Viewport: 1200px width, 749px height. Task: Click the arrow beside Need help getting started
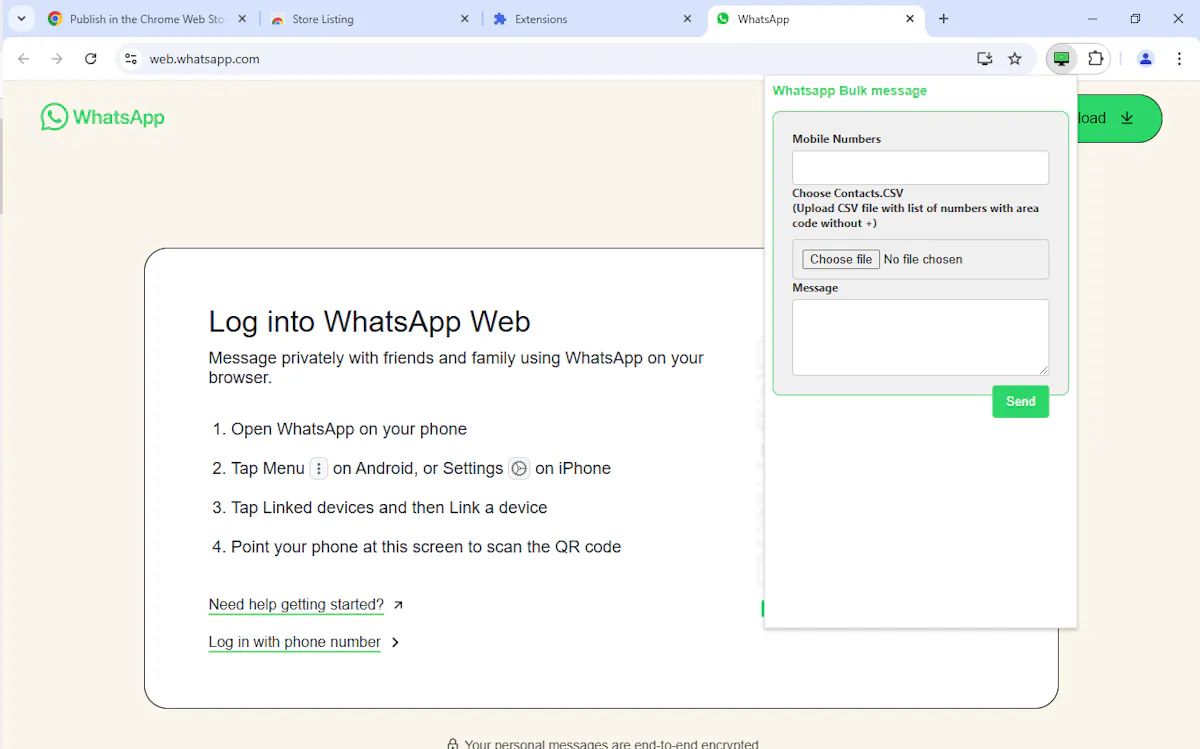click(x=399, y=605)
